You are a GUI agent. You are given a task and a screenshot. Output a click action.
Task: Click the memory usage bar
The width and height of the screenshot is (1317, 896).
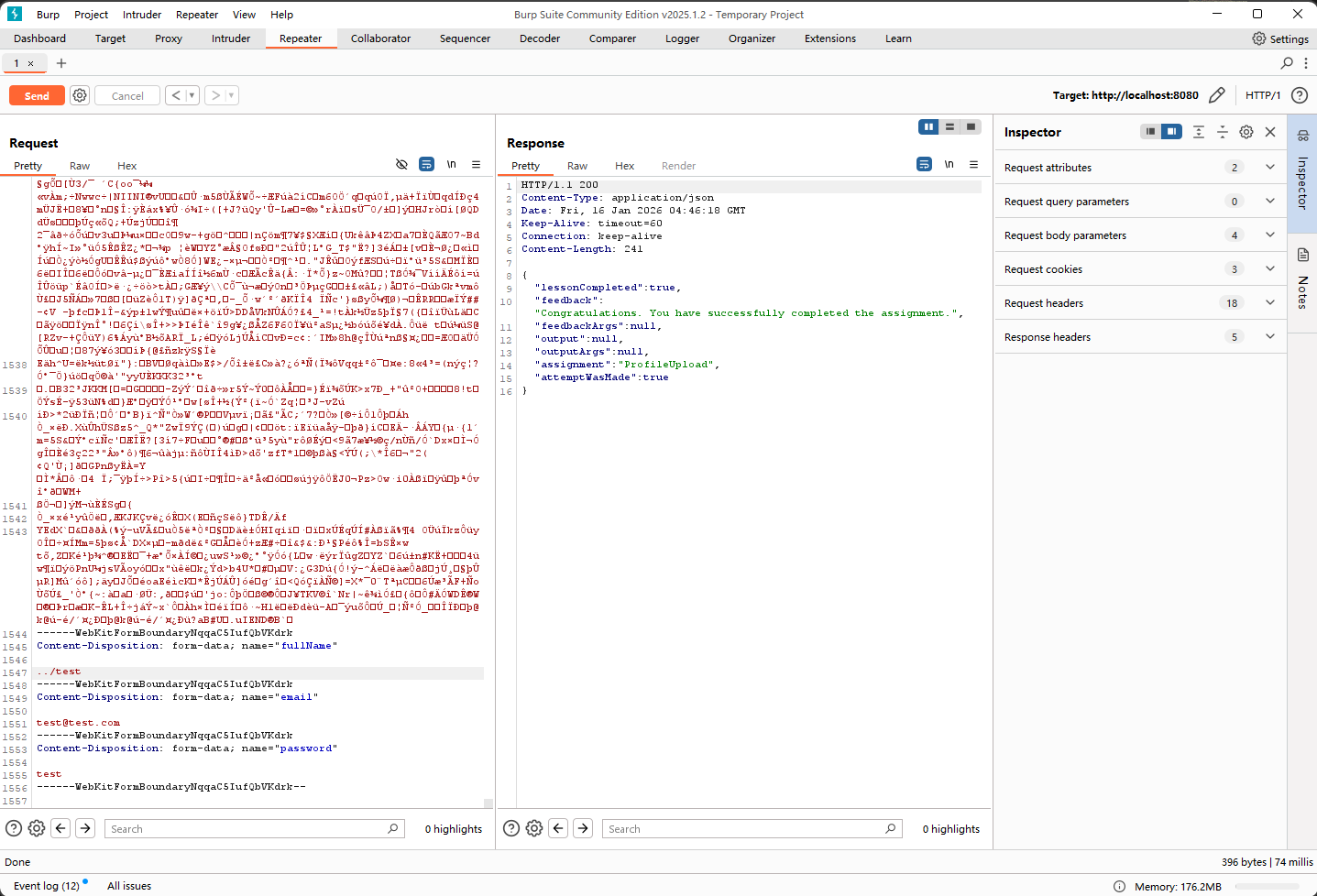tap(1267, 886)
